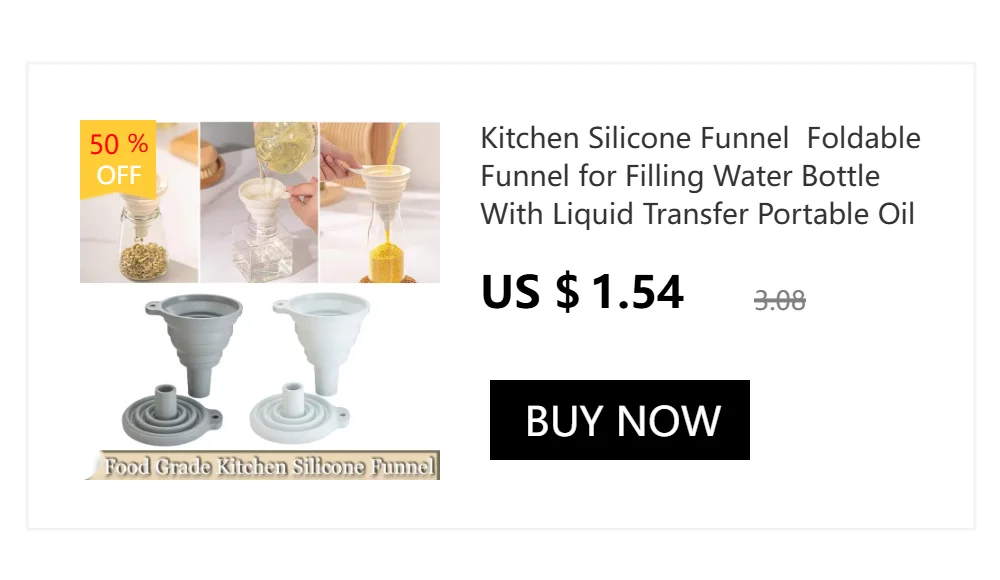This screenshot has height=580, width=1000.
Task: Click the 50% OFF discount badge
Action: 118,159
